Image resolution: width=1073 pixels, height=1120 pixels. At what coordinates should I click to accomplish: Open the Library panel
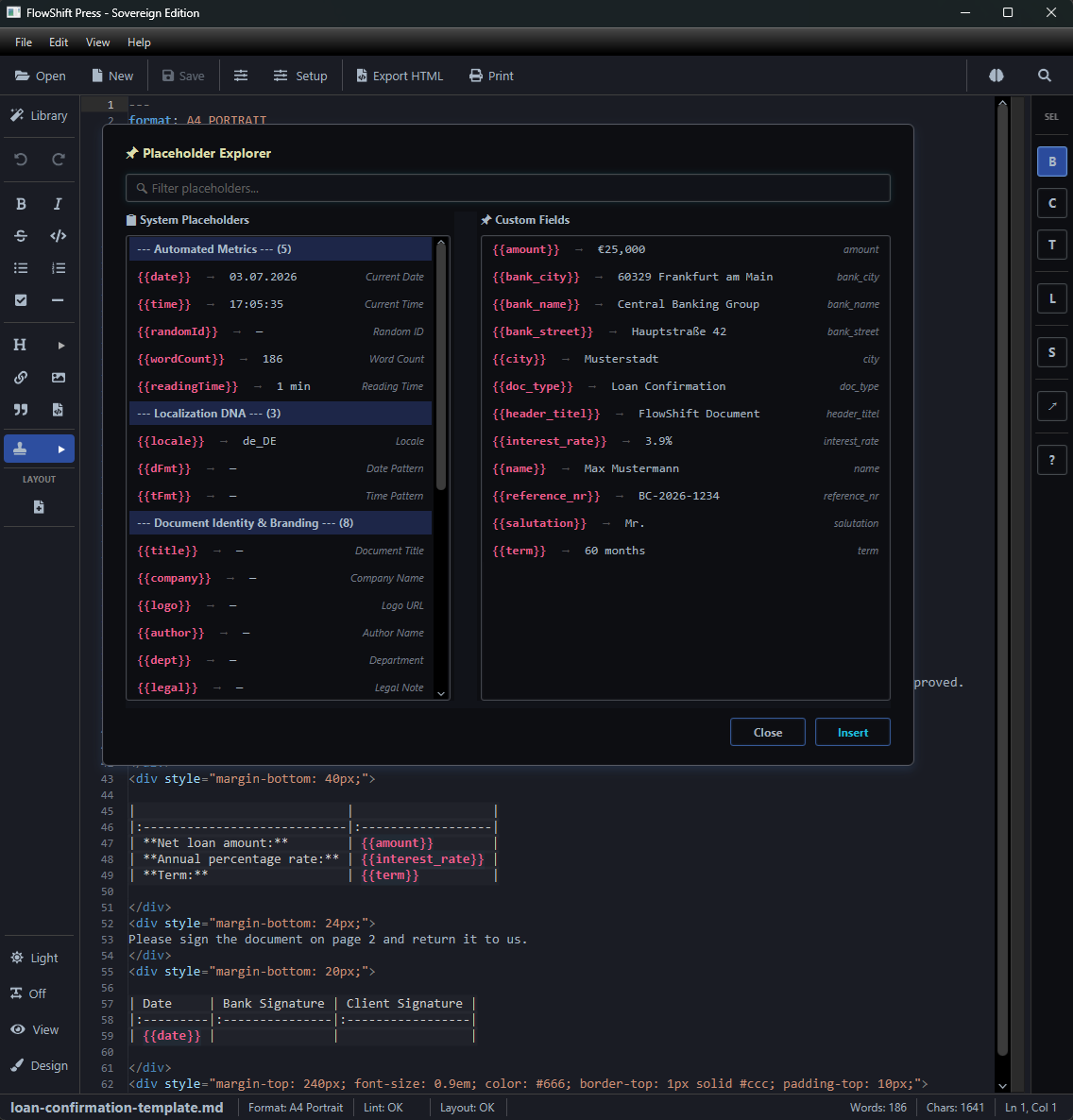pos(39,116)
